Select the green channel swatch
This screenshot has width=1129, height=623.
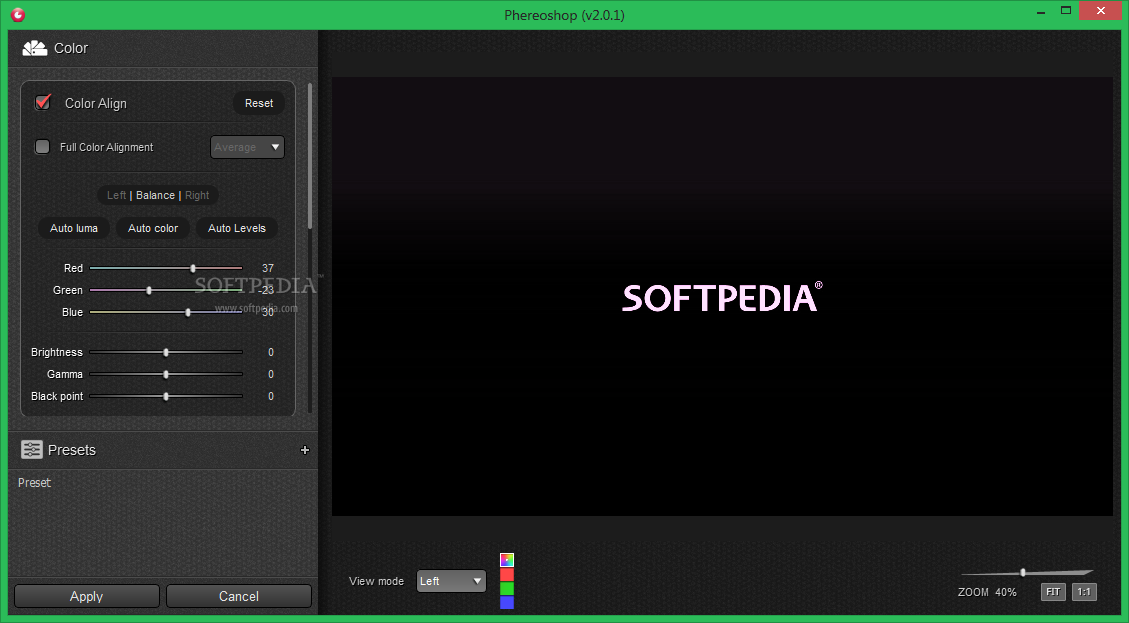[x=507, y=588]
